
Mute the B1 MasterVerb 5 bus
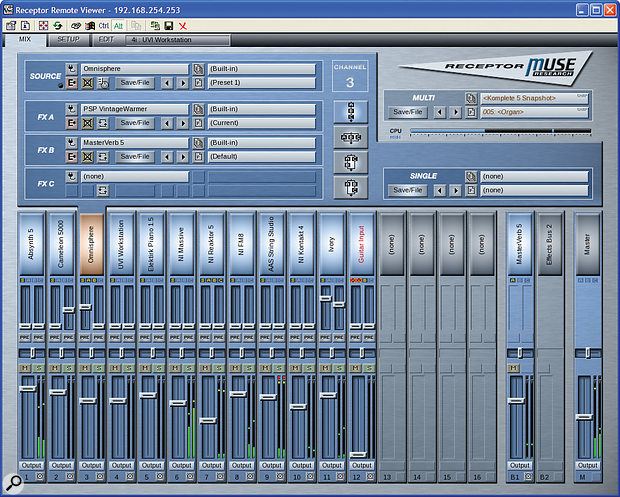pyautogui.click(x=513, y=368)
